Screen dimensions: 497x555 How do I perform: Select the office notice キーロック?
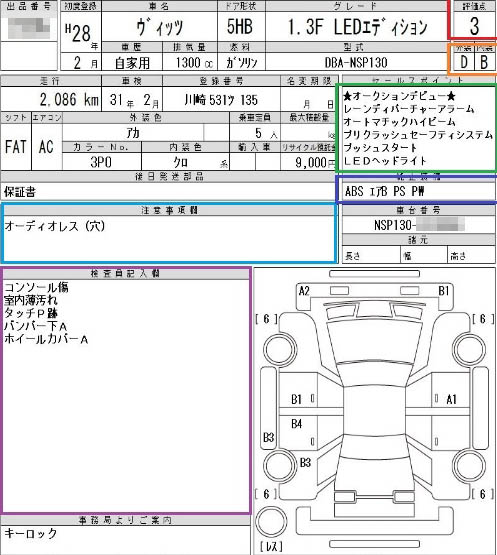tap(30, 533)
